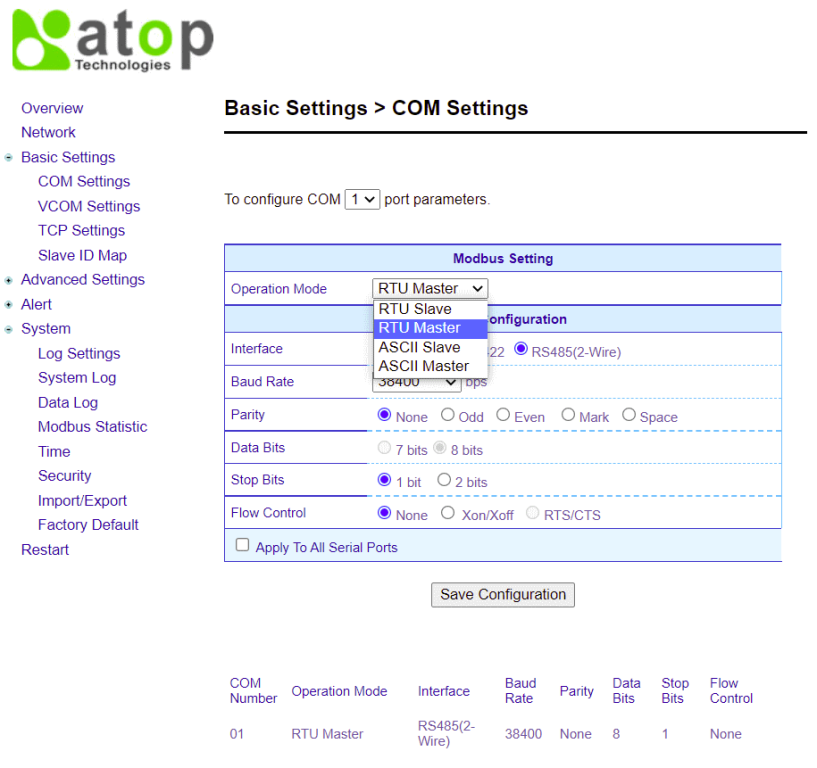Open Data Log page
Viewport: 817px width, 768px height.
68,403
